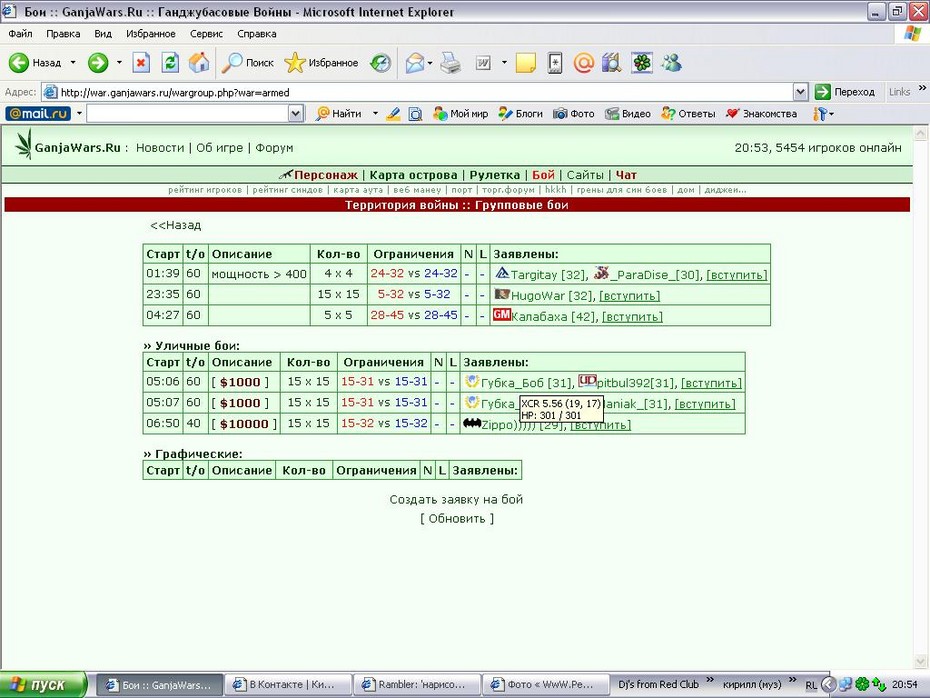This screenshot has height=698, width=930.
Task: Click the Edit with Word icon
Action: pos(483,62)
